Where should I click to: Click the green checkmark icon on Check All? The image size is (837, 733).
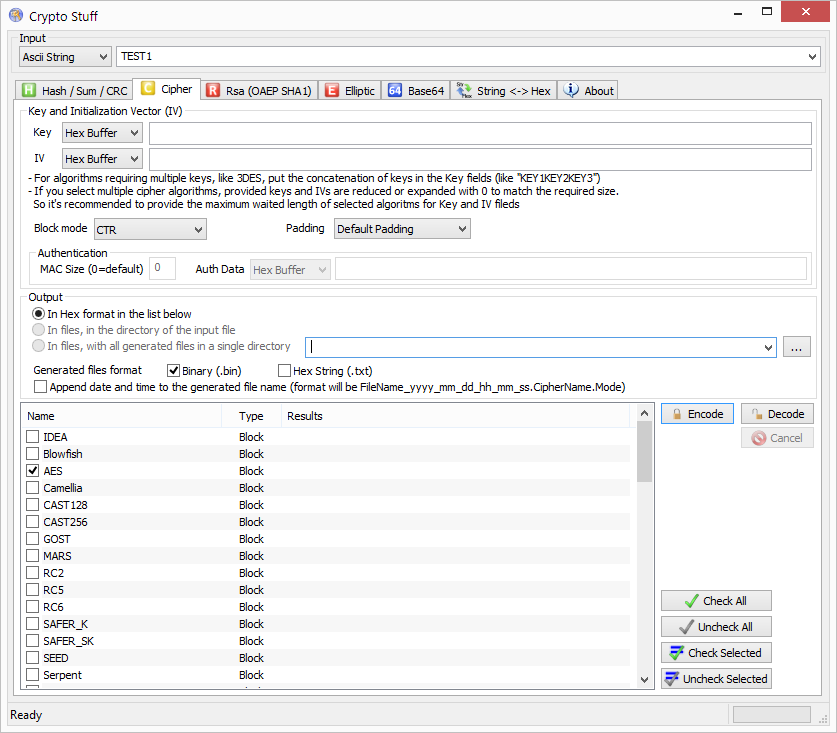(x=692, y=601)
